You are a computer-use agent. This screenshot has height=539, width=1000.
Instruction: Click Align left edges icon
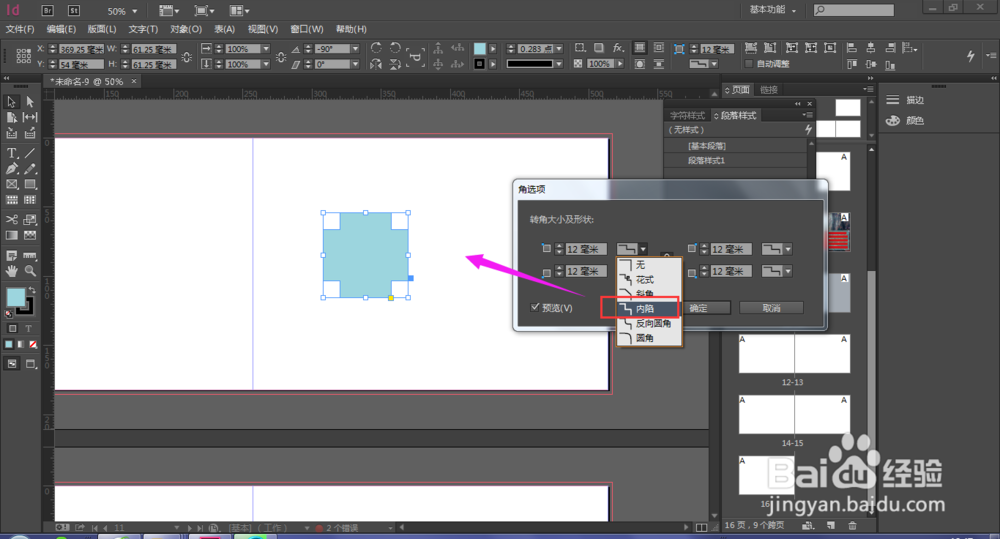coord(851,48)
